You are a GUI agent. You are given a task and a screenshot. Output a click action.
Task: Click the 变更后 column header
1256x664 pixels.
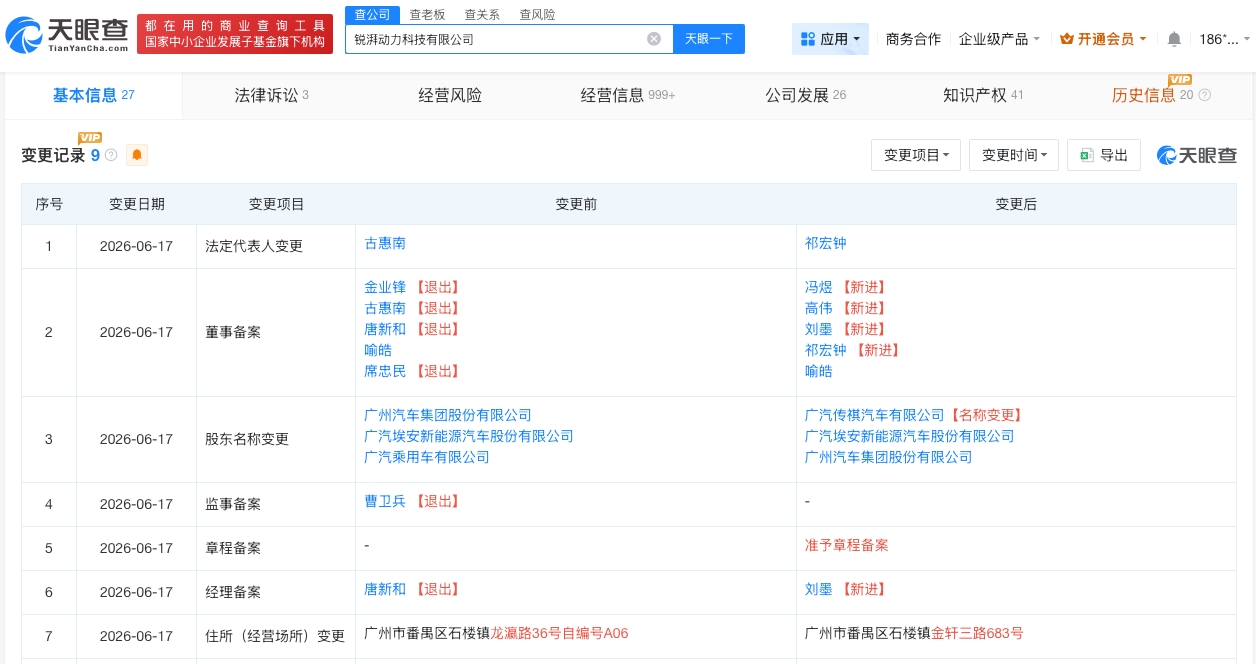1016,204
